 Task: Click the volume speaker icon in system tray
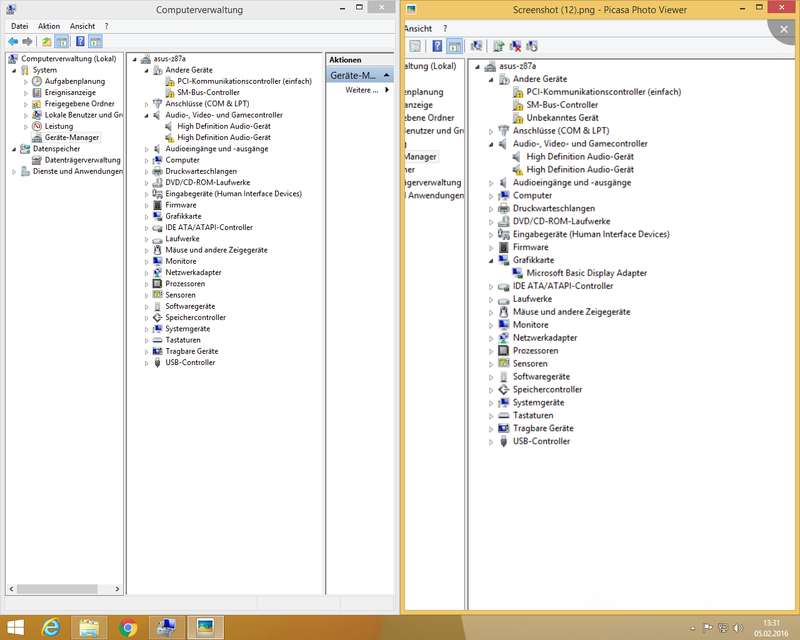(x=735, y=627)
